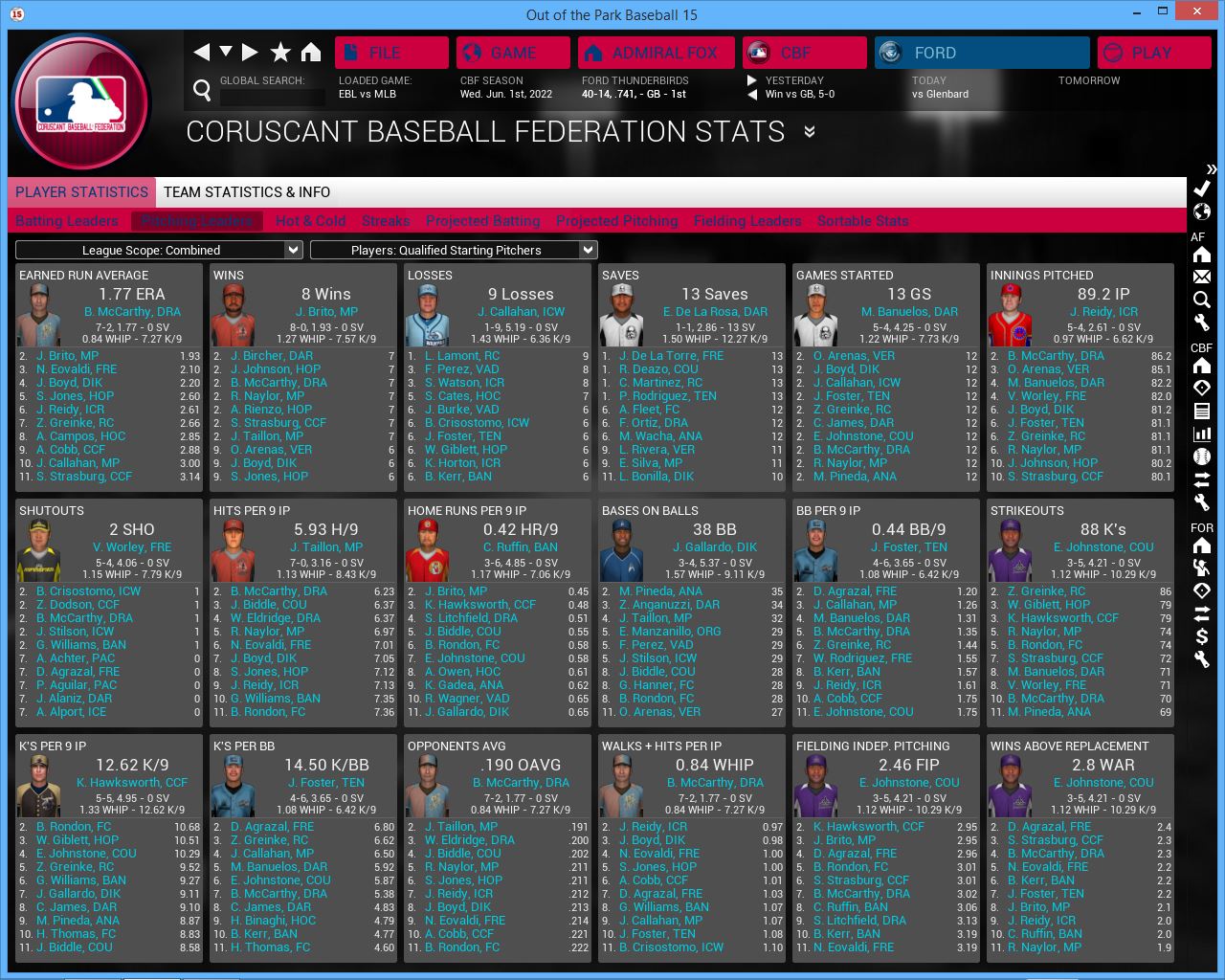Open the AF mail envelope icon
1225x980 pixels.
point(1202,277)
